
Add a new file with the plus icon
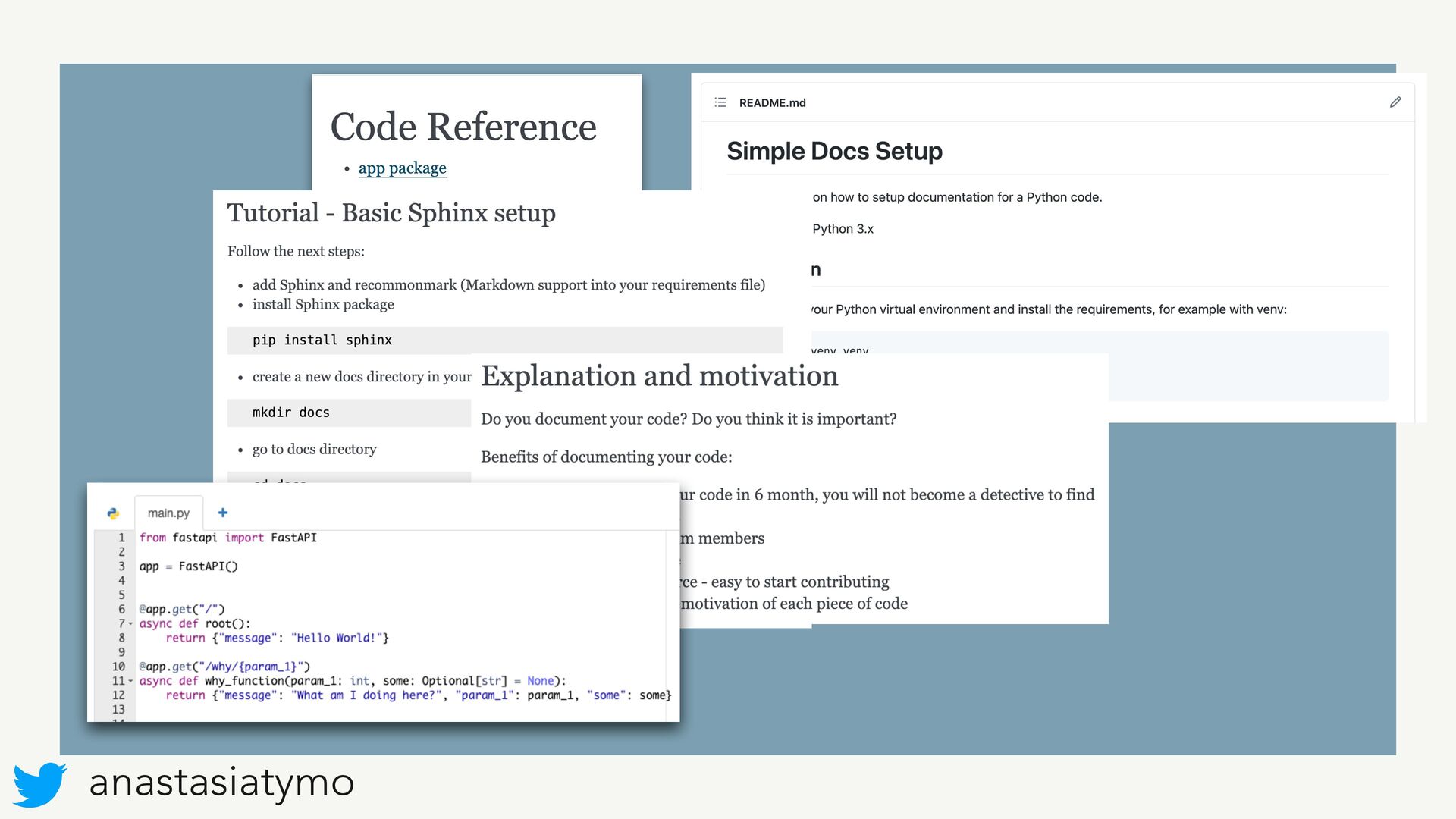tap(223, 513)
